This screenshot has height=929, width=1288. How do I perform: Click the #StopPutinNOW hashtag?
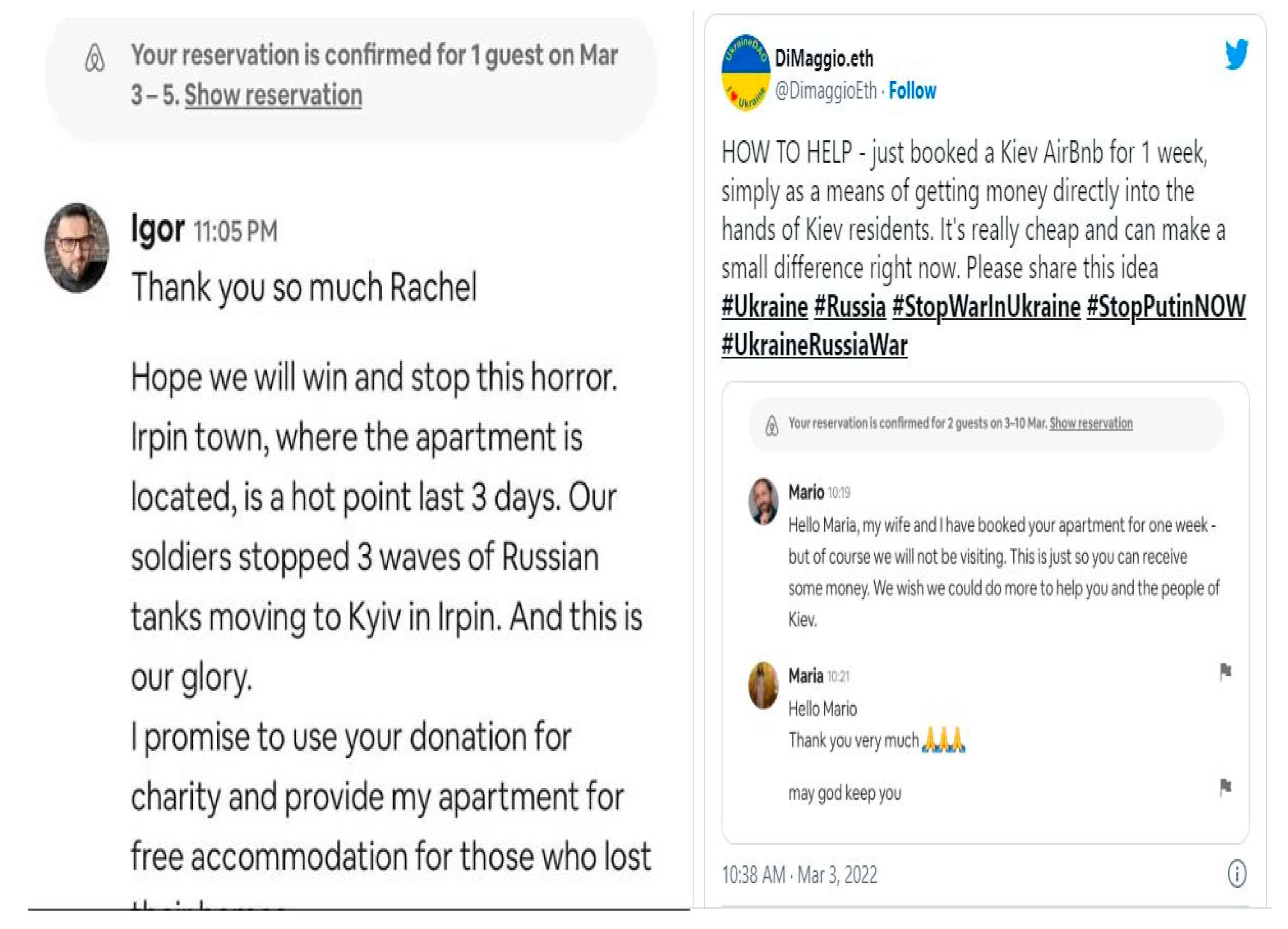coord(1165,307)
